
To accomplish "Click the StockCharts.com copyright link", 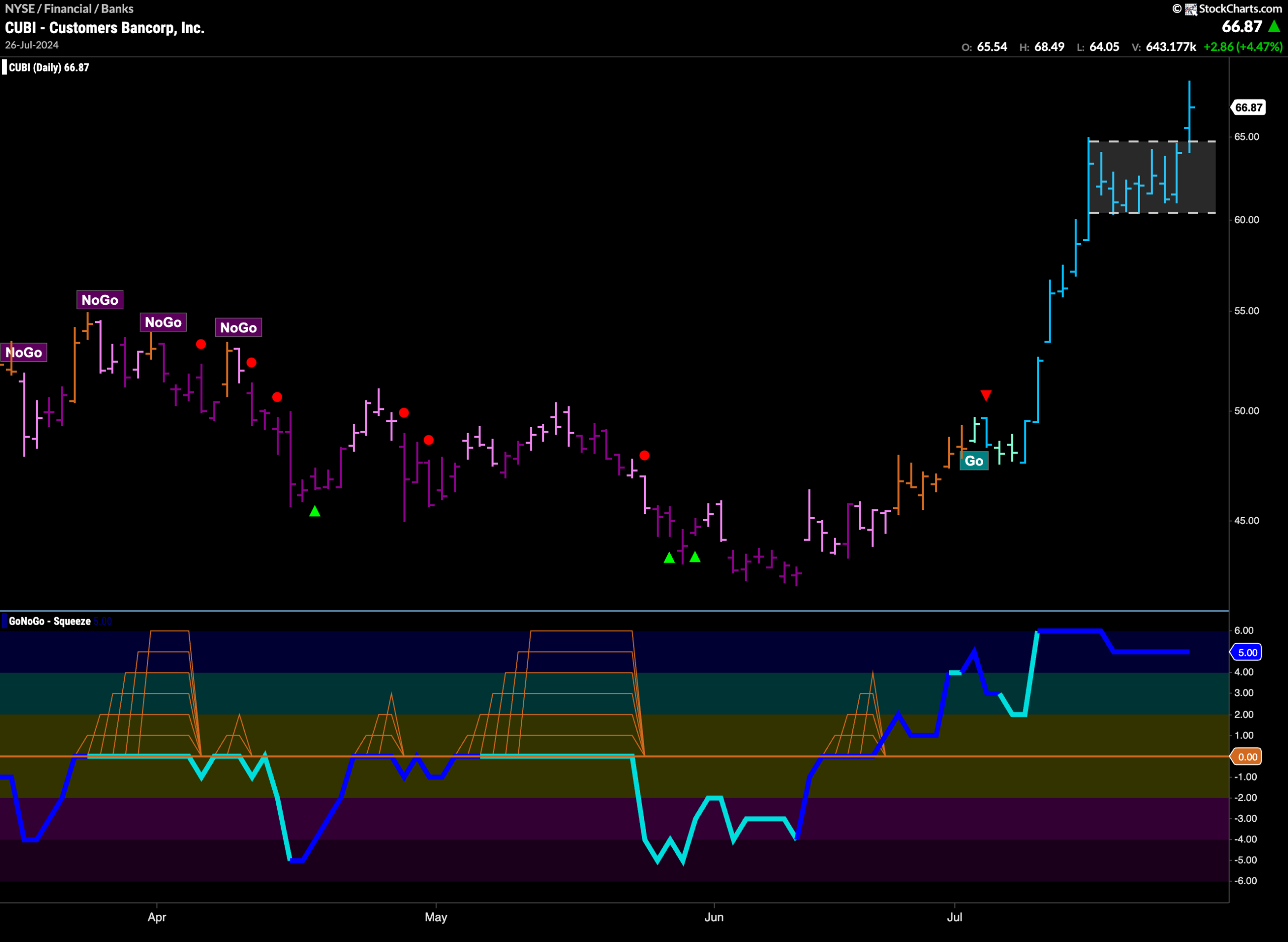I will pyautogui.click(x=1227, y=9).
